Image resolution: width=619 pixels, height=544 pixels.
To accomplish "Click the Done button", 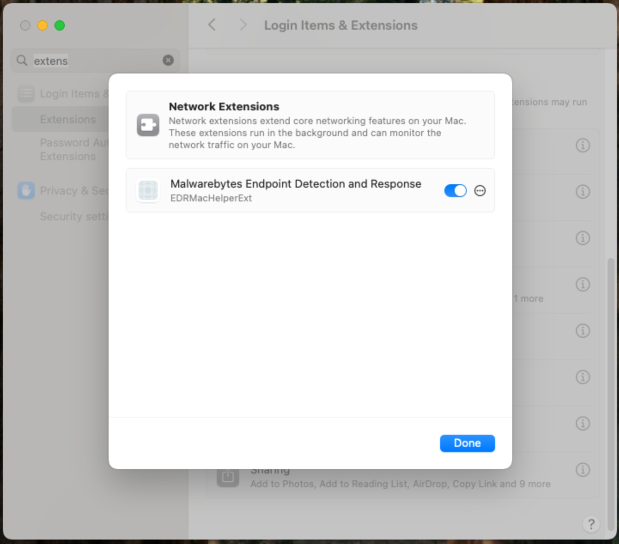I will pos(467,443).
